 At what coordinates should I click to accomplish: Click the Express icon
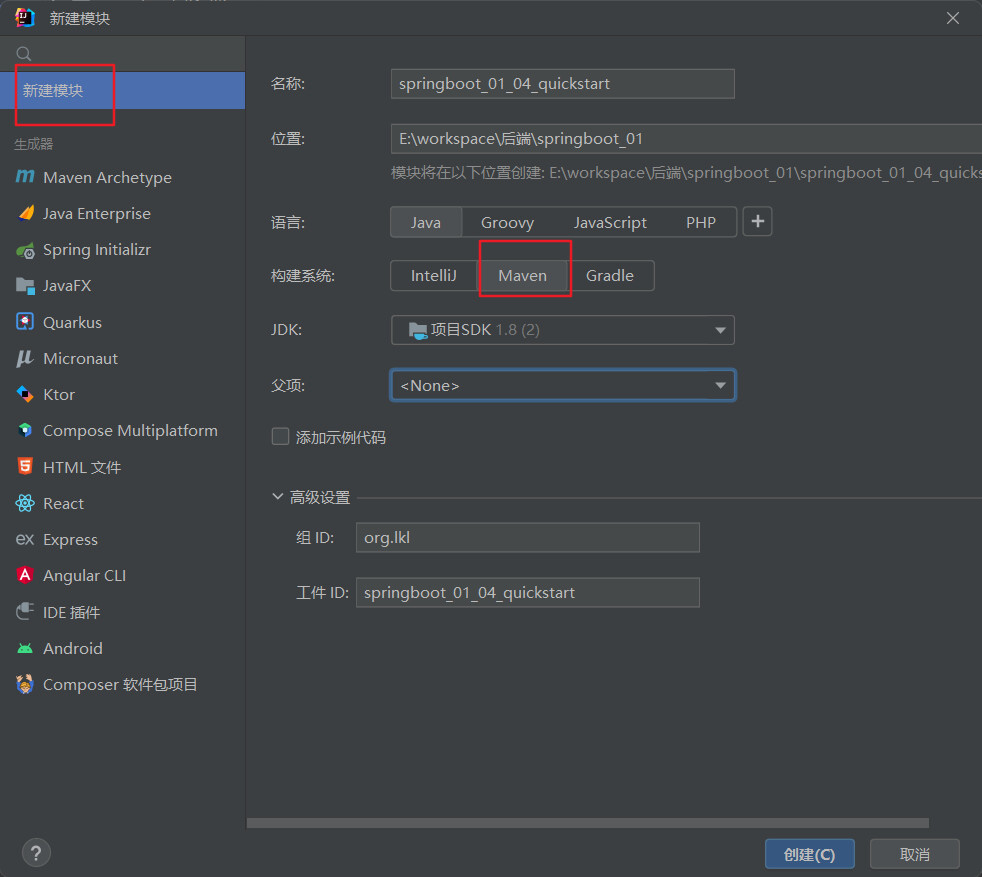[x=25, y=539]
